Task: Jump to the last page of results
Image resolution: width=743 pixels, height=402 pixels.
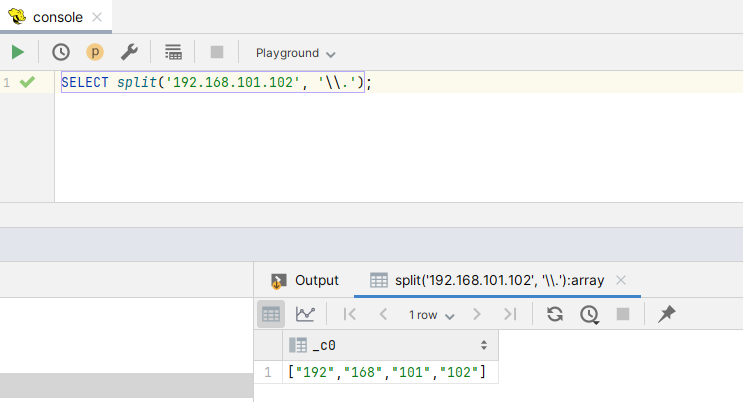Action: [x=510, y=314]
